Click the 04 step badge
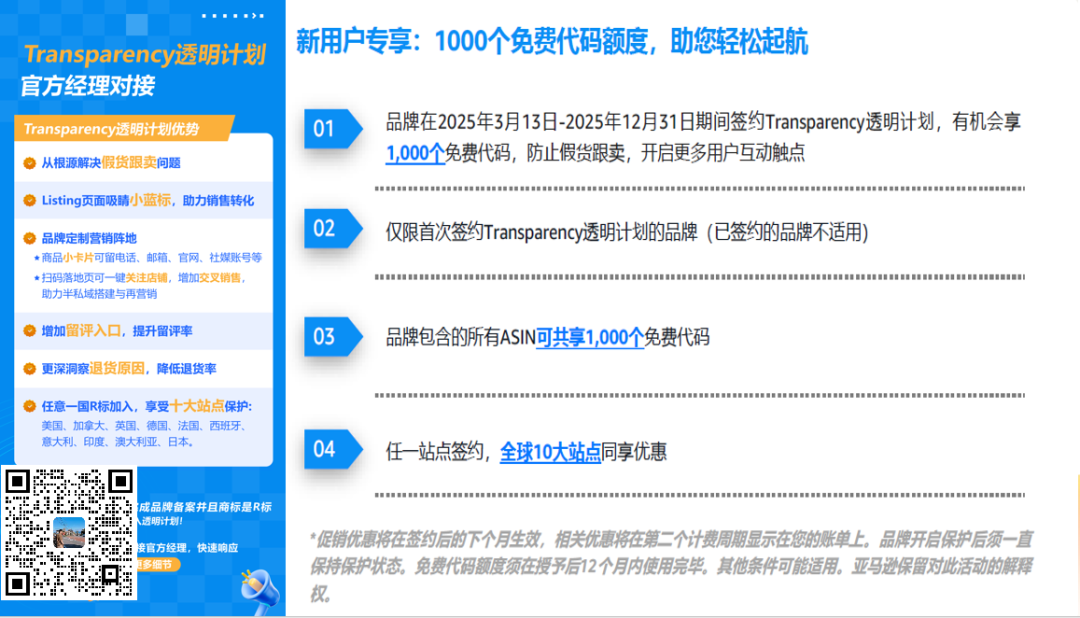 (333, 449)
